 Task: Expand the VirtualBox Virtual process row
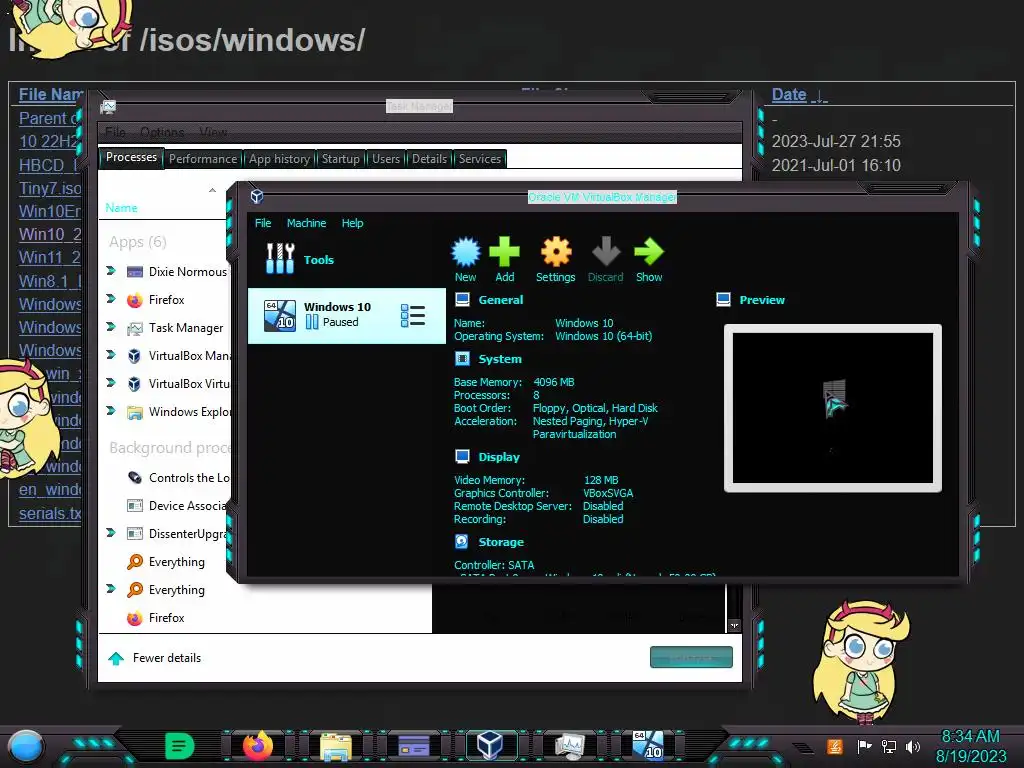(111, 383)
